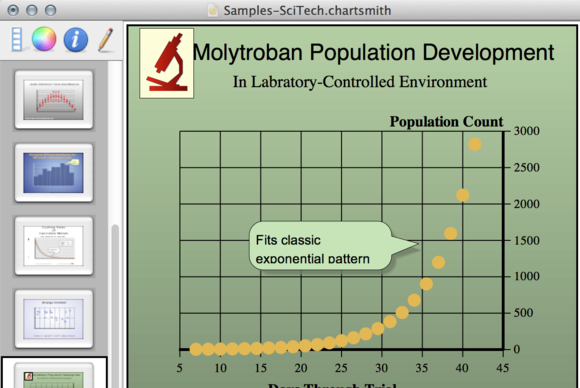The height and width of the screenshot is (388, 580).
Task: Click the Population Count axis label
Action: pos(446,122)
